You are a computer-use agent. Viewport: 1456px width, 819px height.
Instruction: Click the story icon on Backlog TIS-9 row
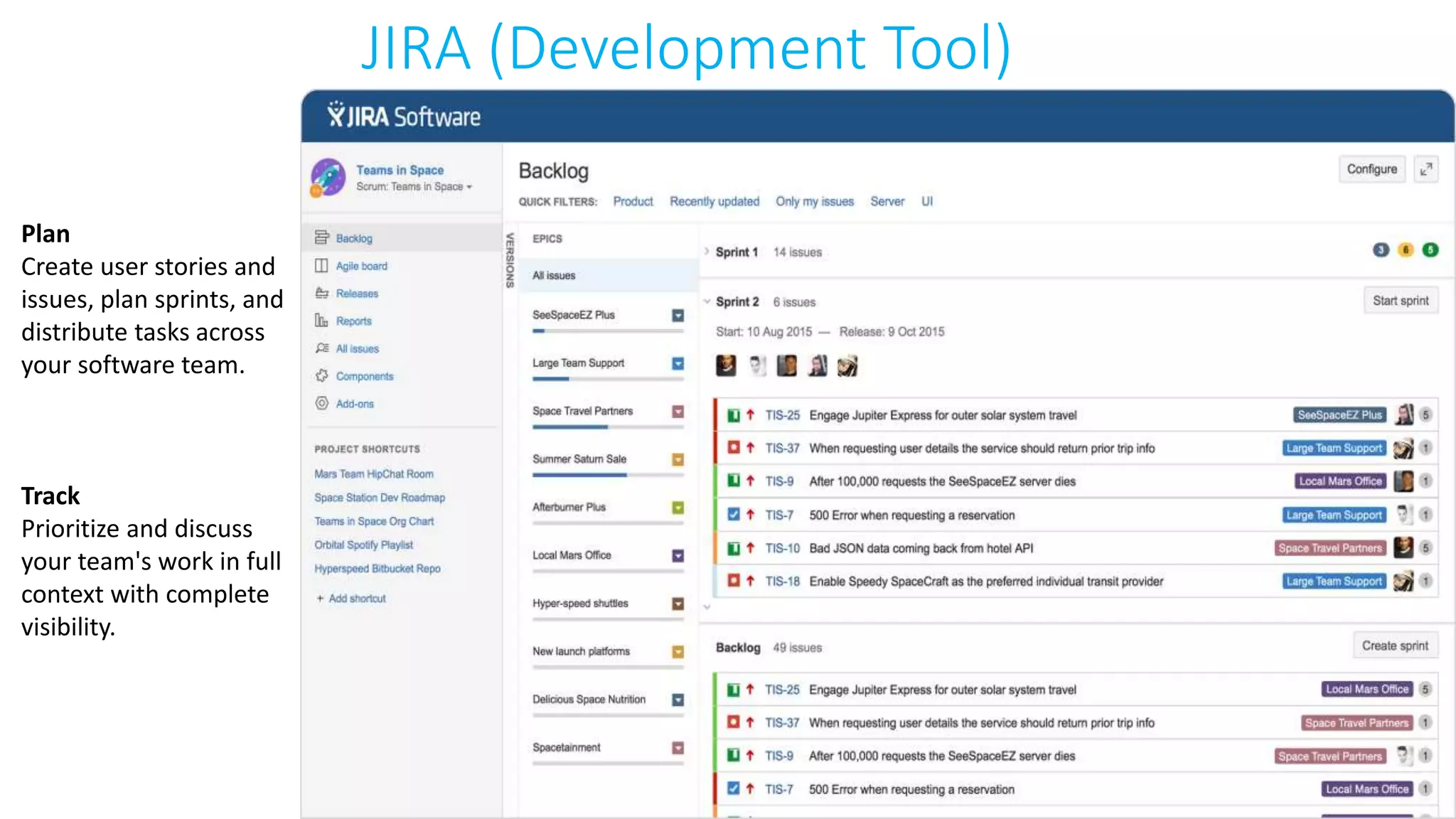(734, 756)
